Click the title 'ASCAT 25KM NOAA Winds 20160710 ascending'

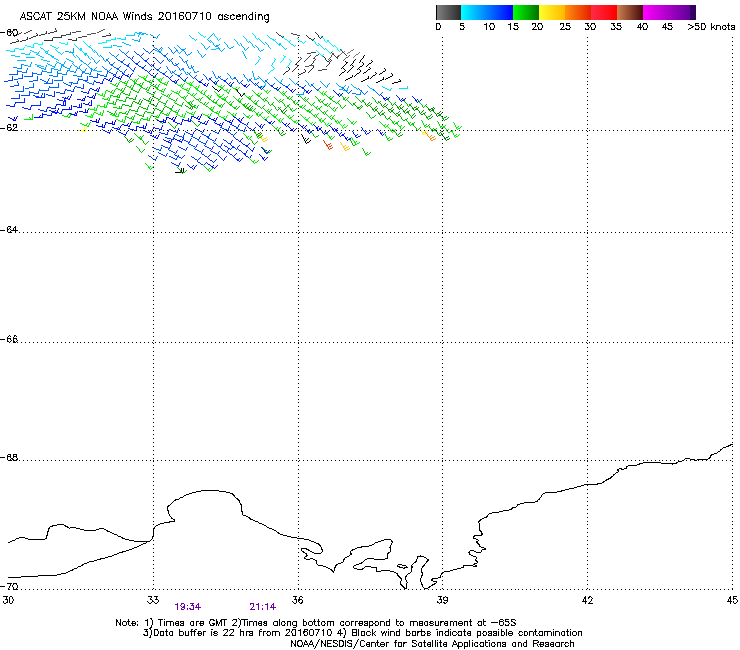(x=144, y=17)
